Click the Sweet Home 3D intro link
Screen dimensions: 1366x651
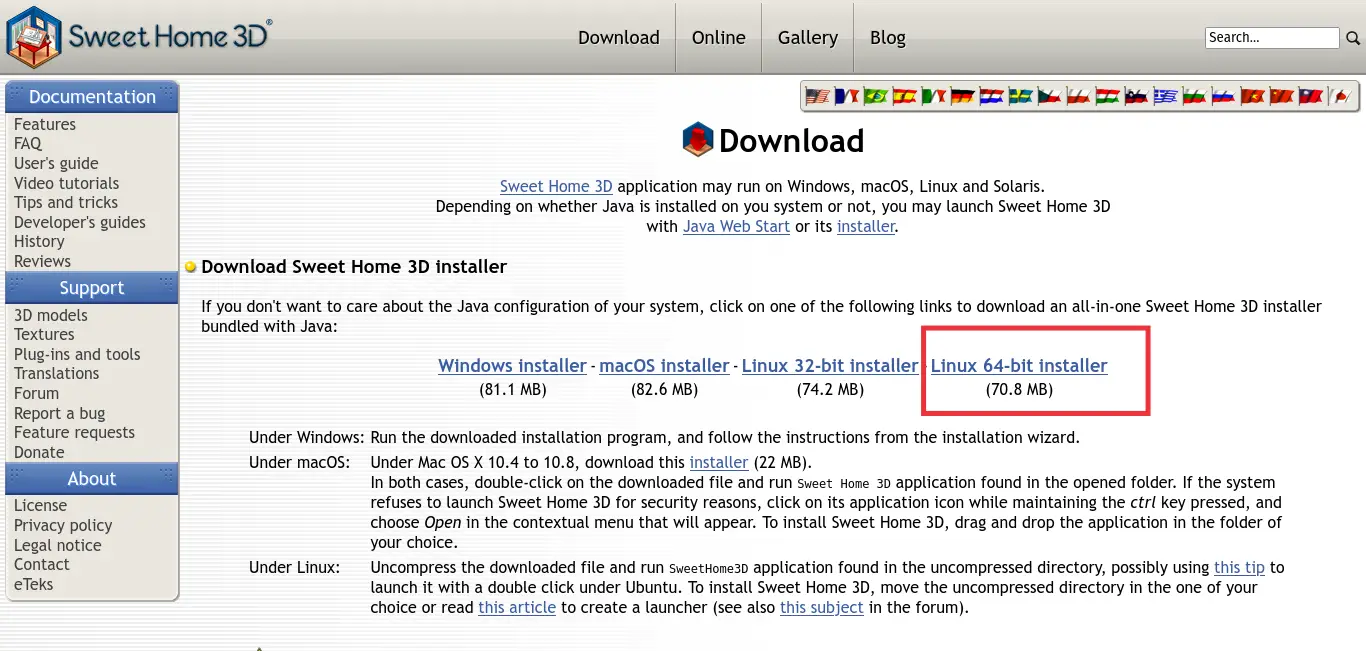(556, 186)
